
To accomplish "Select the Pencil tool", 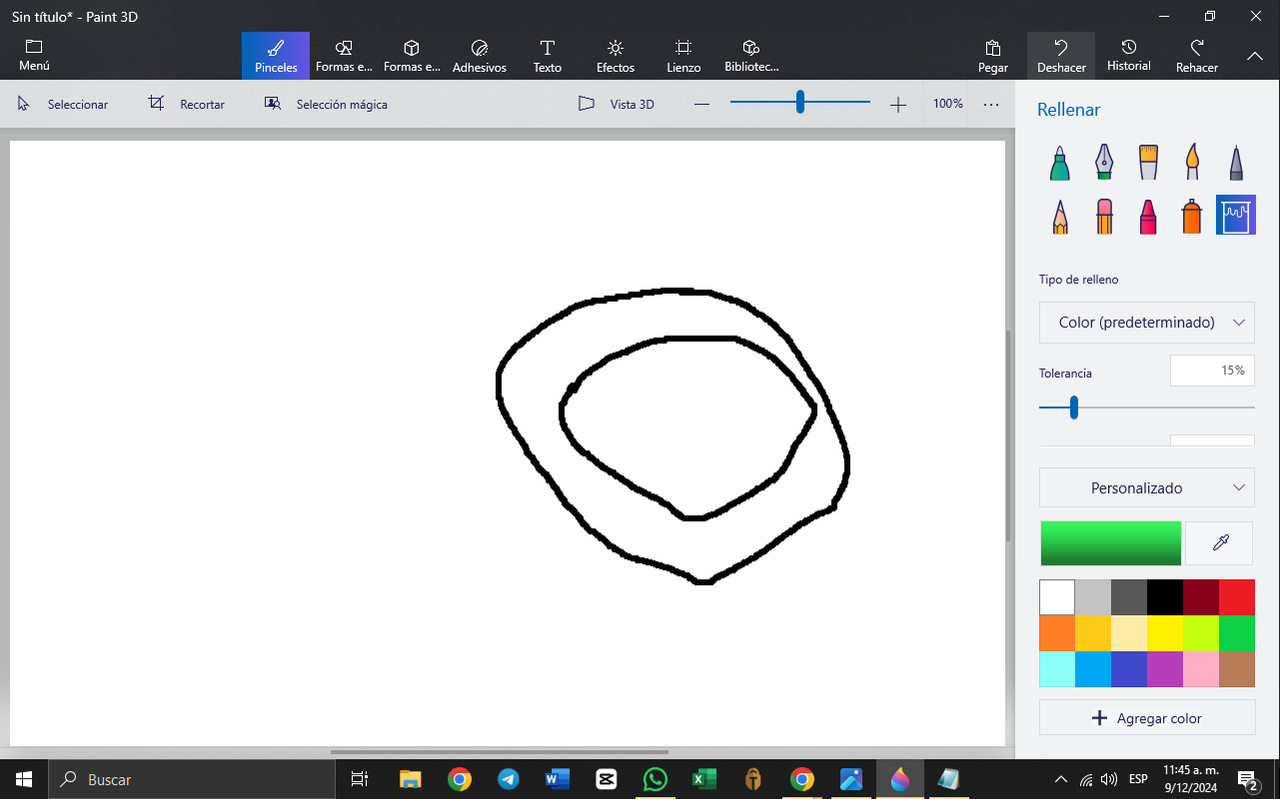I will tap(1060, 215).
